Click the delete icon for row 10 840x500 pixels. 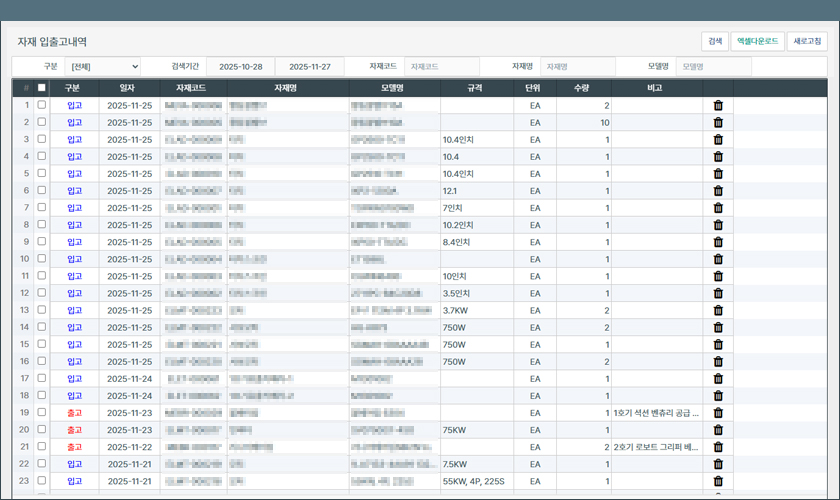click(x=718, y=259)
